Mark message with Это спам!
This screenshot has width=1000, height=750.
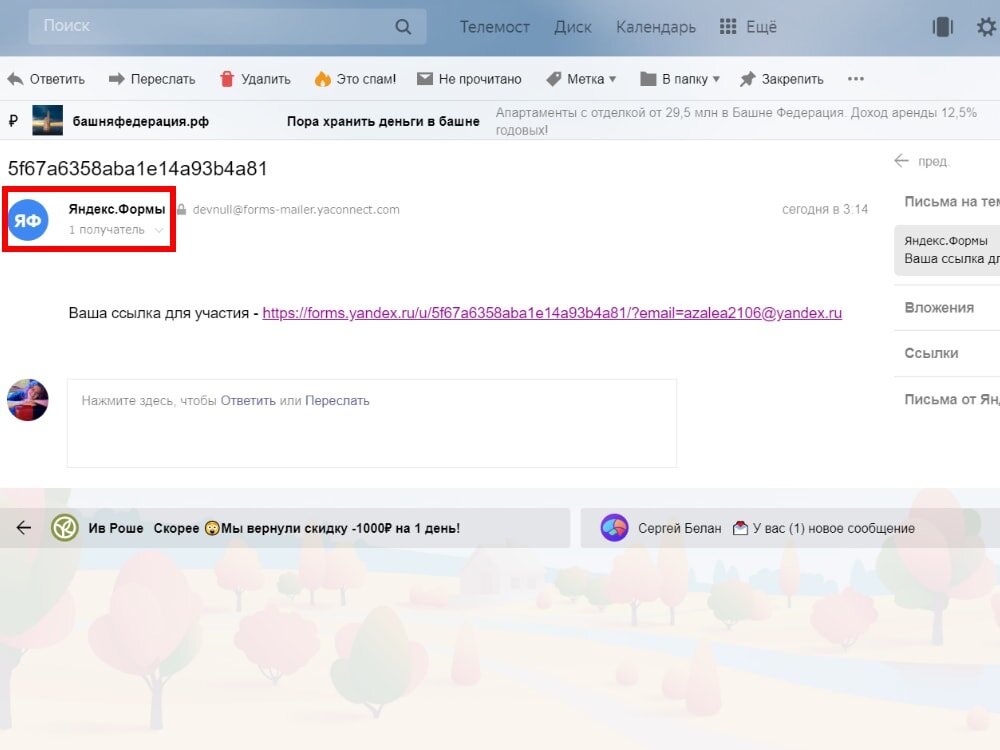click(355, 79)
